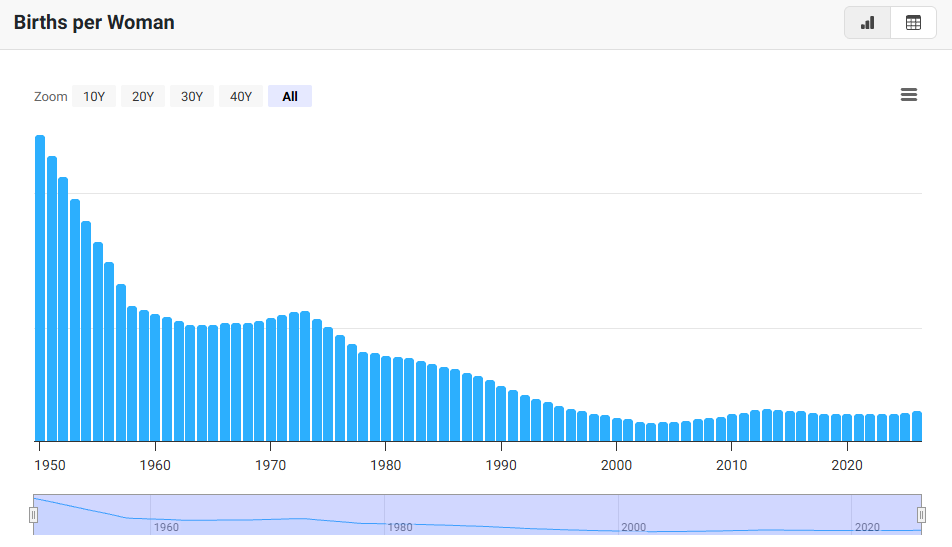Click the 1950 bar in chart

[x=40, y=288]
